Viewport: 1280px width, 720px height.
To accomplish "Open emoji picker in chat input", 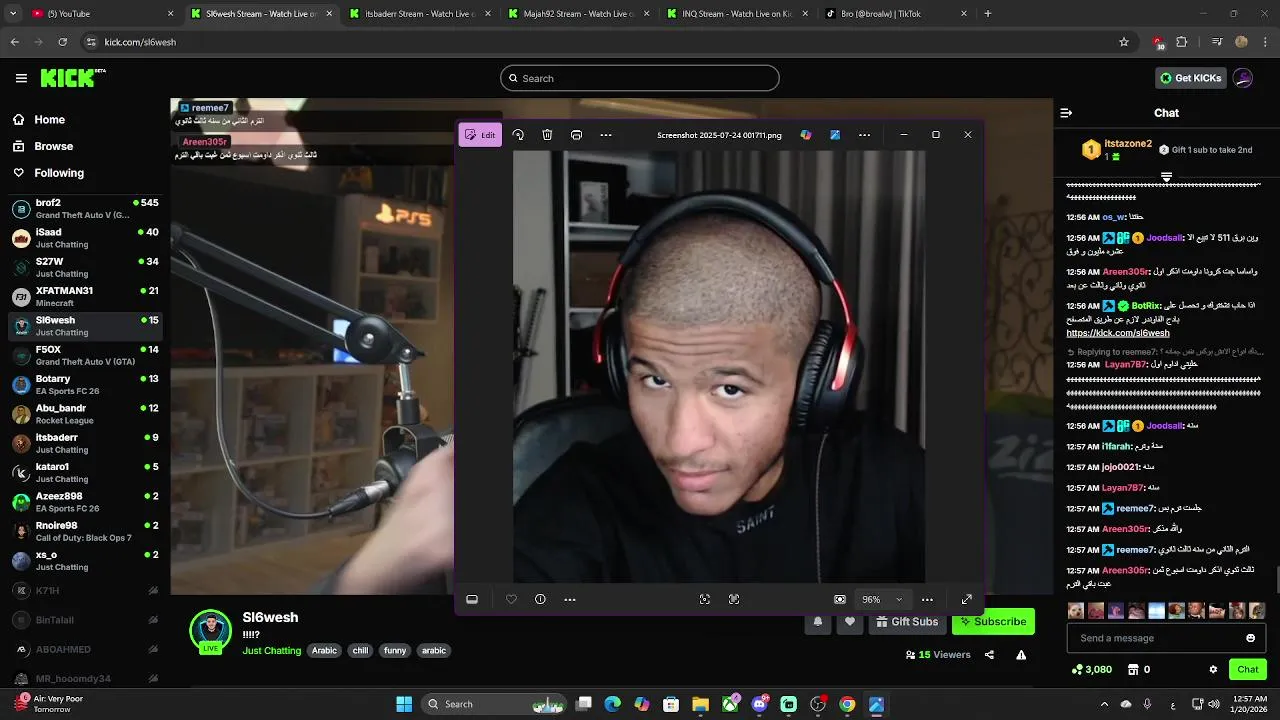I will coord(1250,638).
